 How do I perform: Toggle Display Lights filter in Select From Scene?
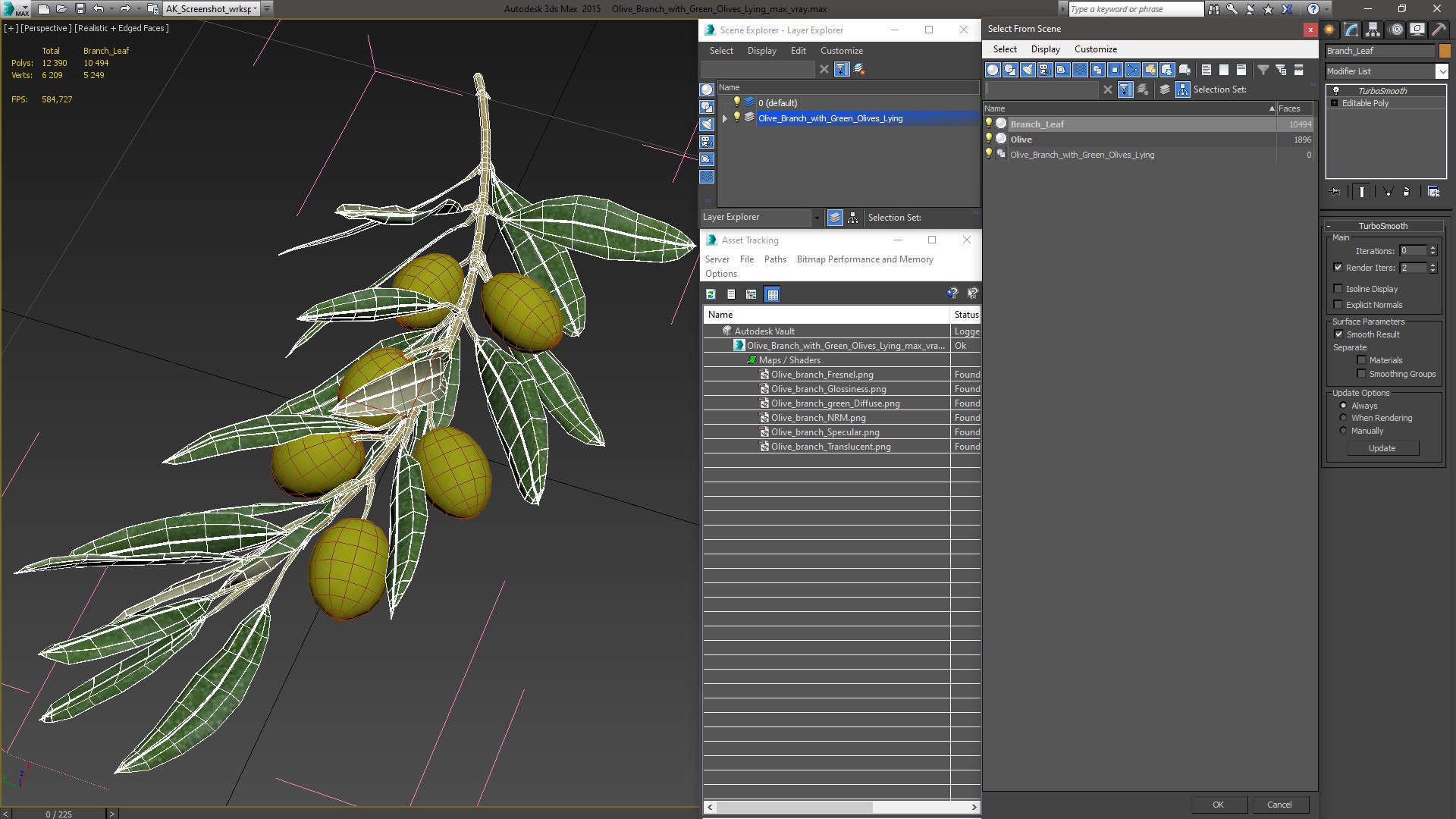click(x=1027, y=70)
